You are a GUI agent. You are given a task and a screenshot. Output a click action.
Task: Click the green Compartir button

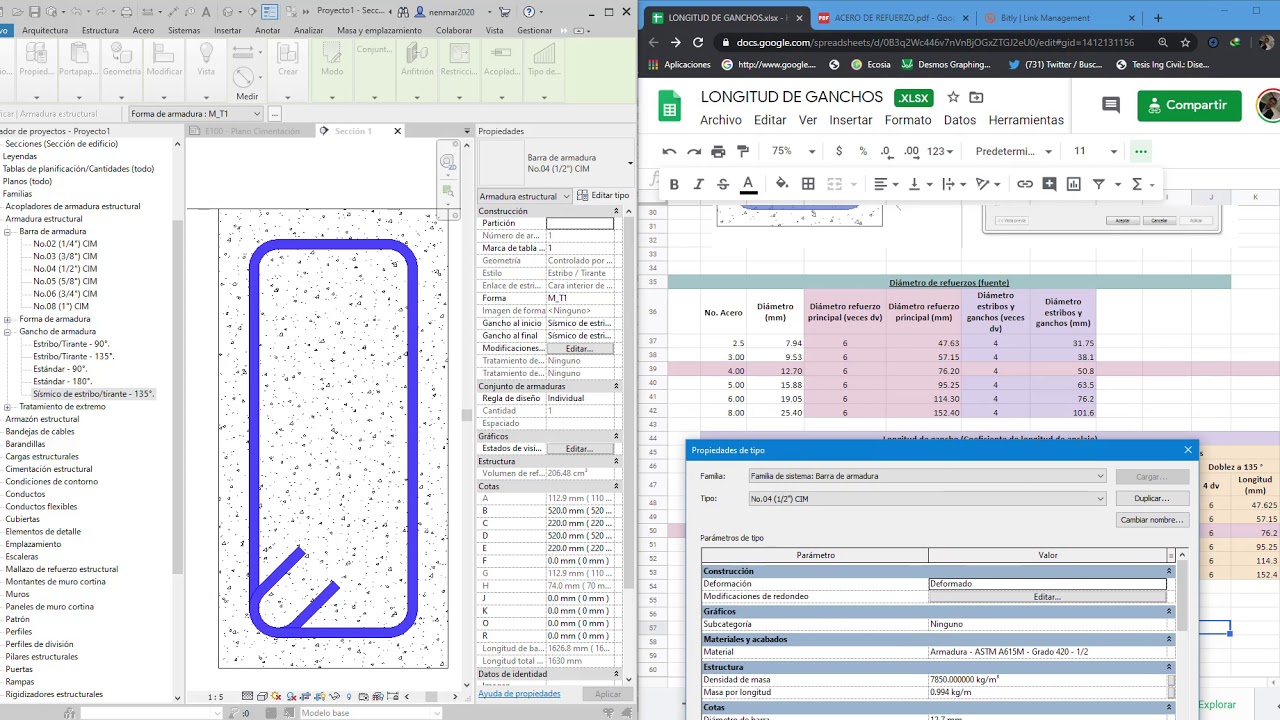point(1189,105)
